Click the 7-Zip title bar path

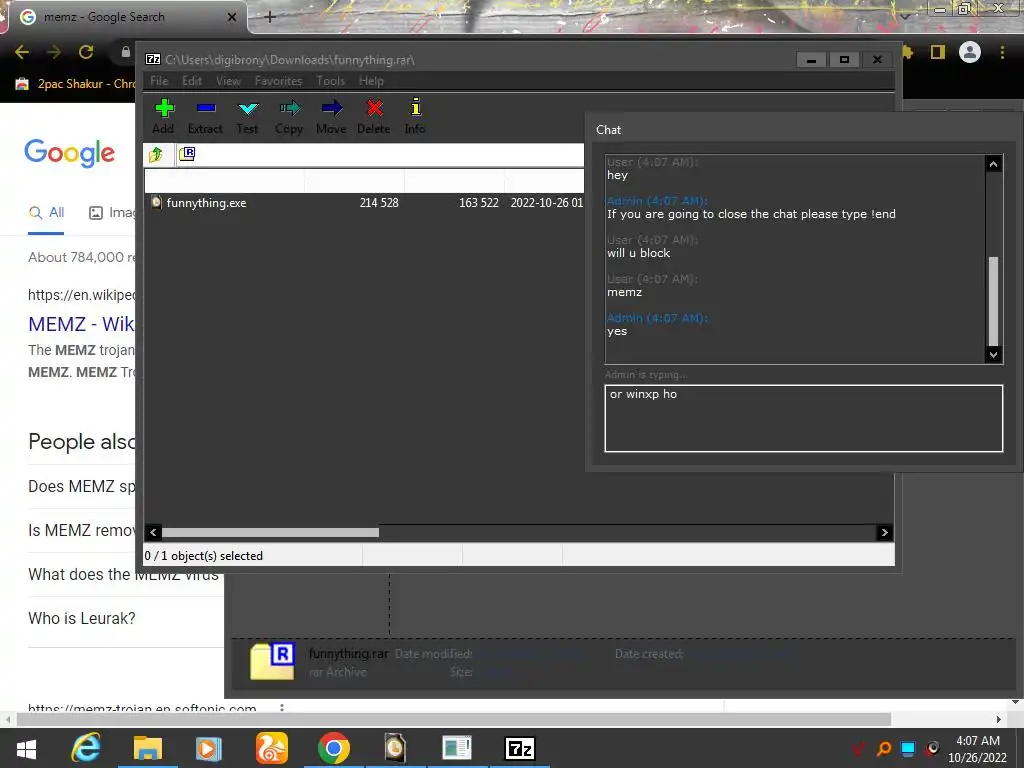(290, 59)
